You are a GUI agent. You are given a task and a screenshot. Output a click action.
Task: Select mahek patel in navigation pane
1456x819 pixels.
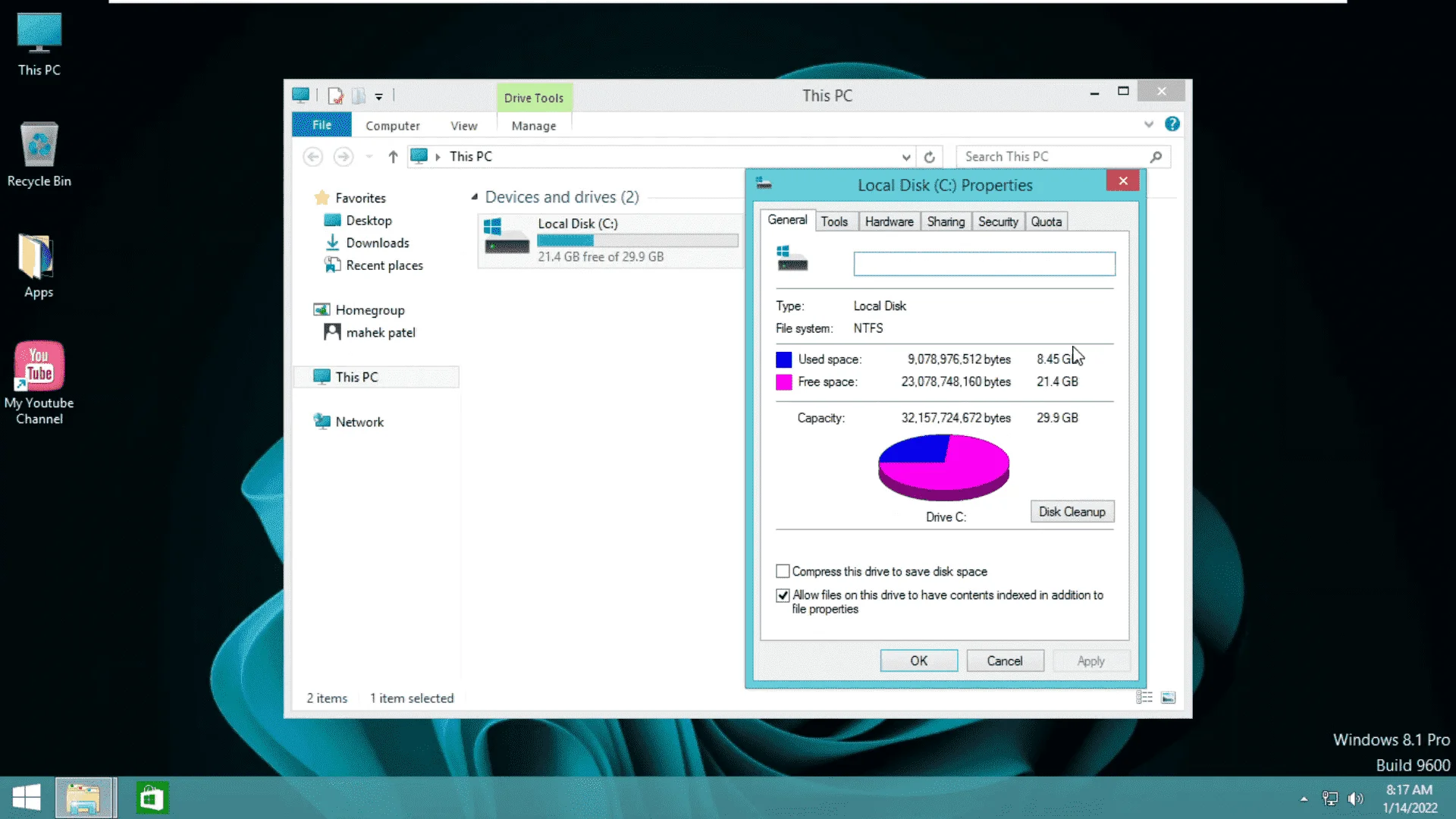(x=380, y=332)
